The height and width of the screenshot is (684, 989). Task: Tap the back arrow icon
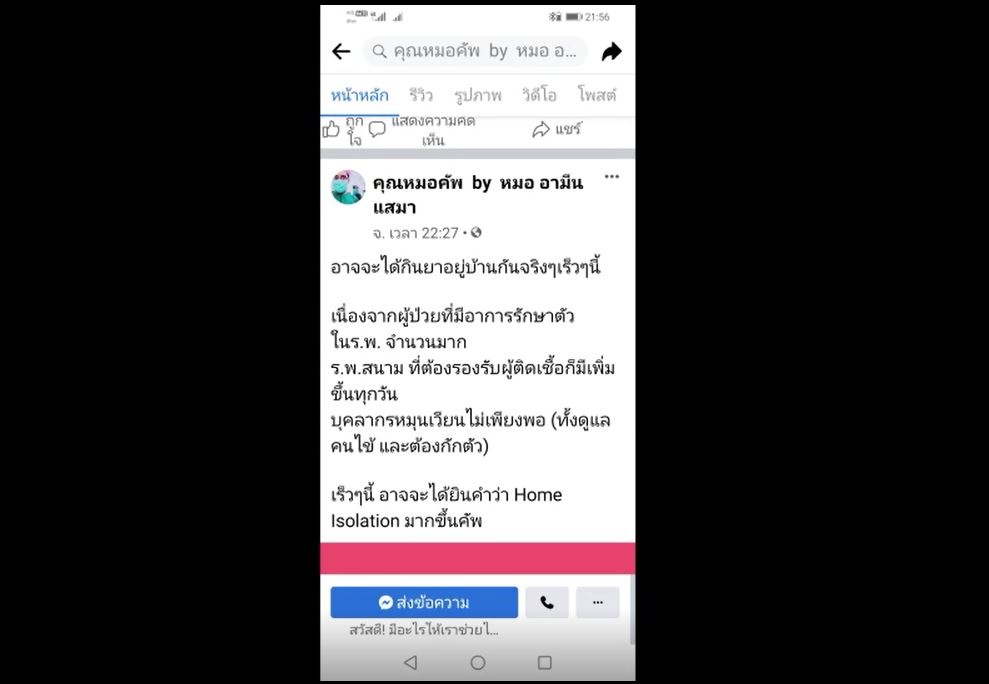tap(341, 52)
